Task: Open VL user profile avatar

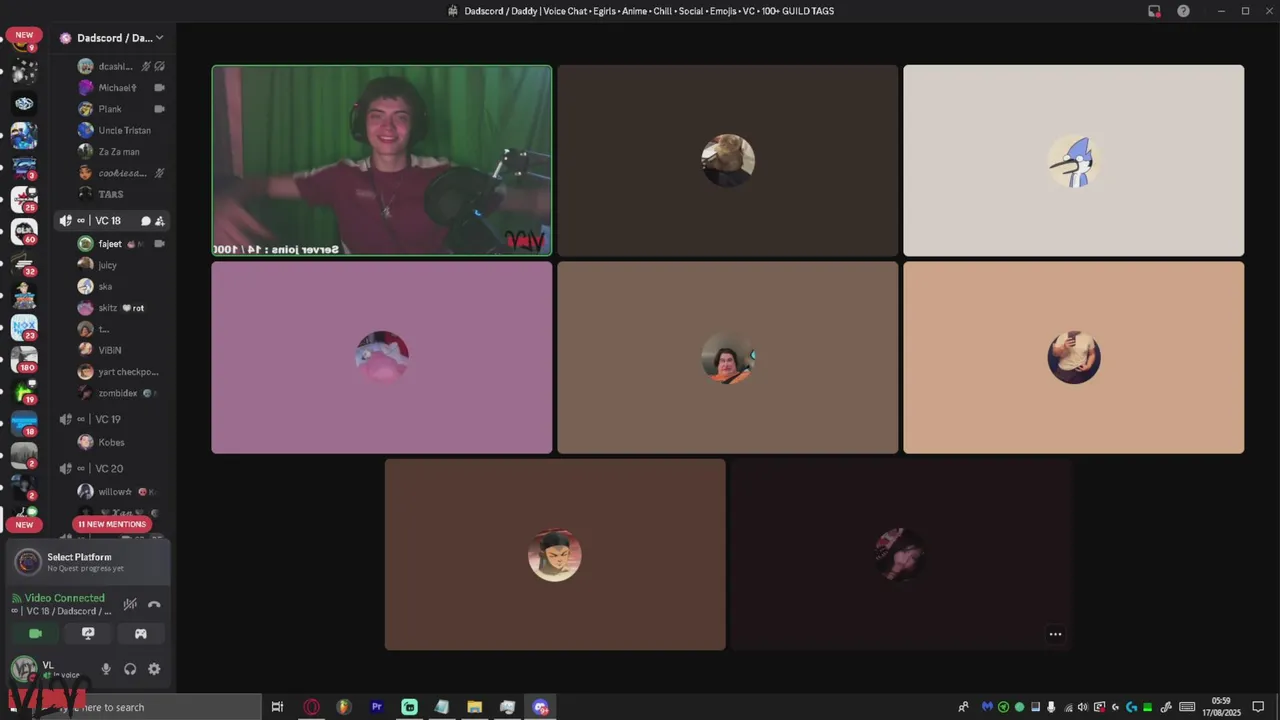Action: pos(24,668)
